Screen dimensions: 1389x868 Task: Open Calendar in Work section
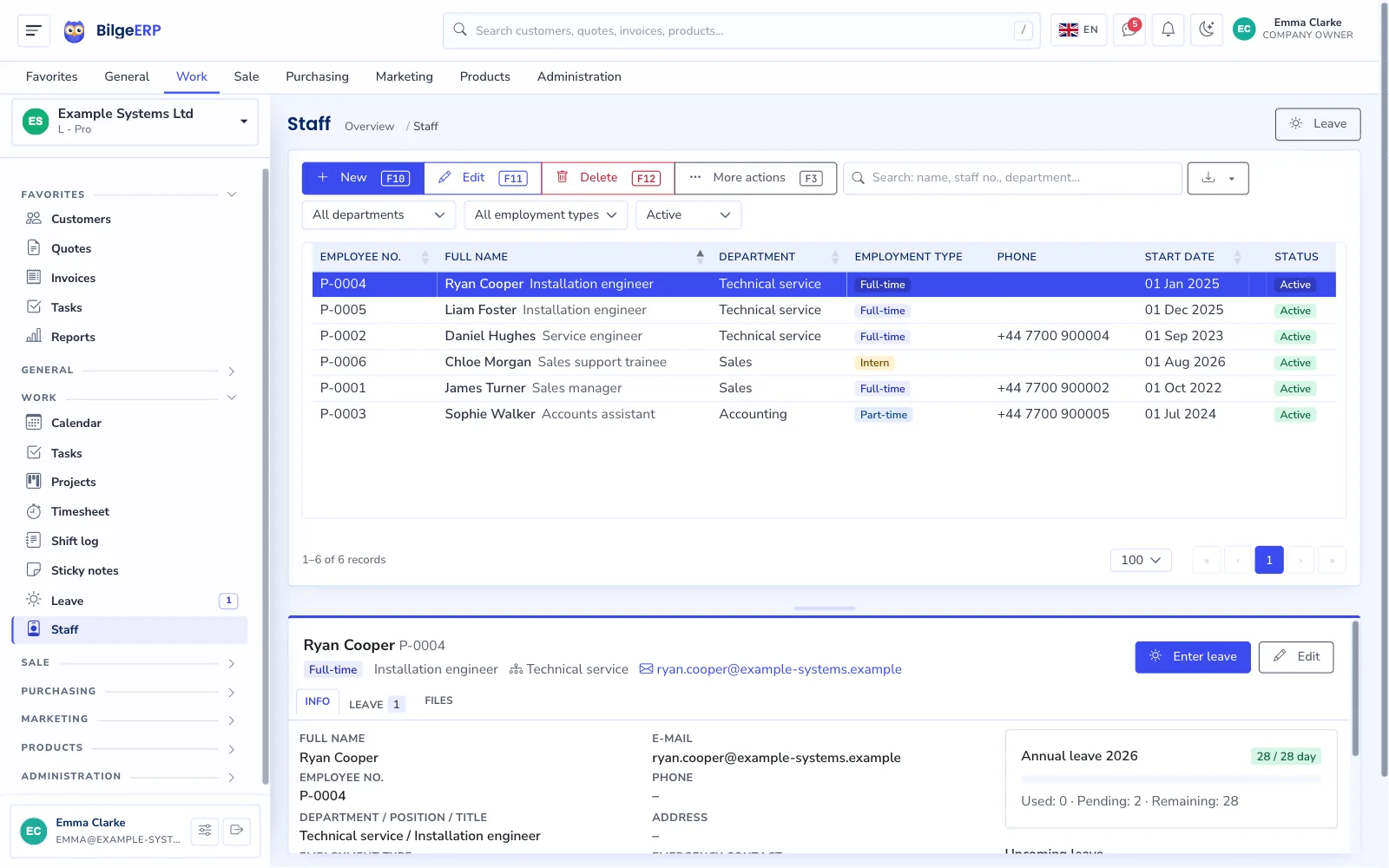[128, 423]
